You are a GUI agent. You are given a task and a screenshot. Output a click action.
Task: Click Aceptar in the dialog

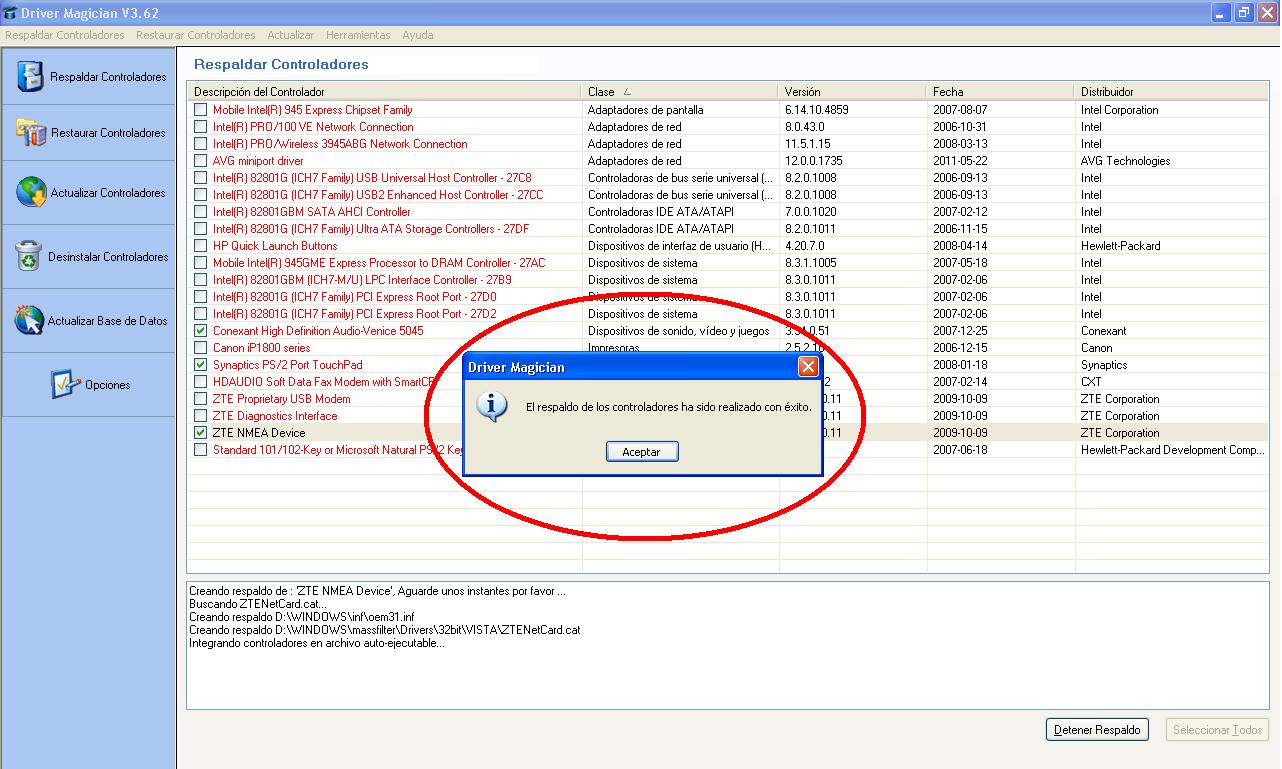tap(641, 452)
